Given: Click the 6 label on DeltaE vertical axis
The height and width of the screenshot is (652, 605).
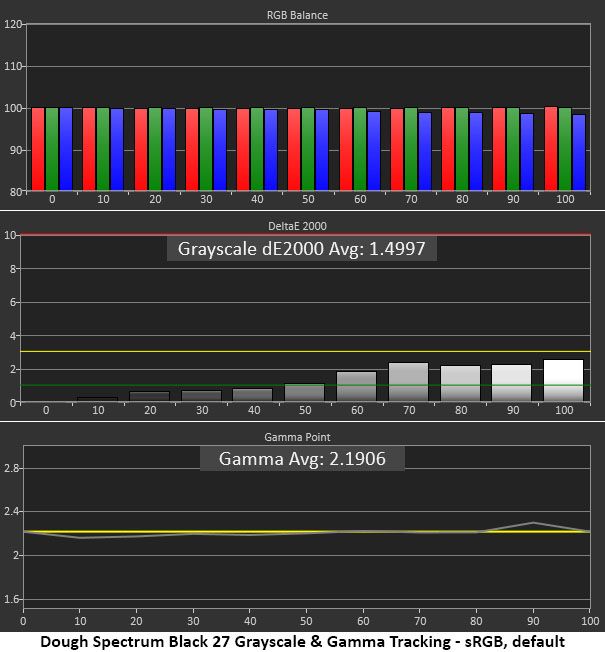Looking at the screenshot, I should pyautogui.click(x=13, y=302).
